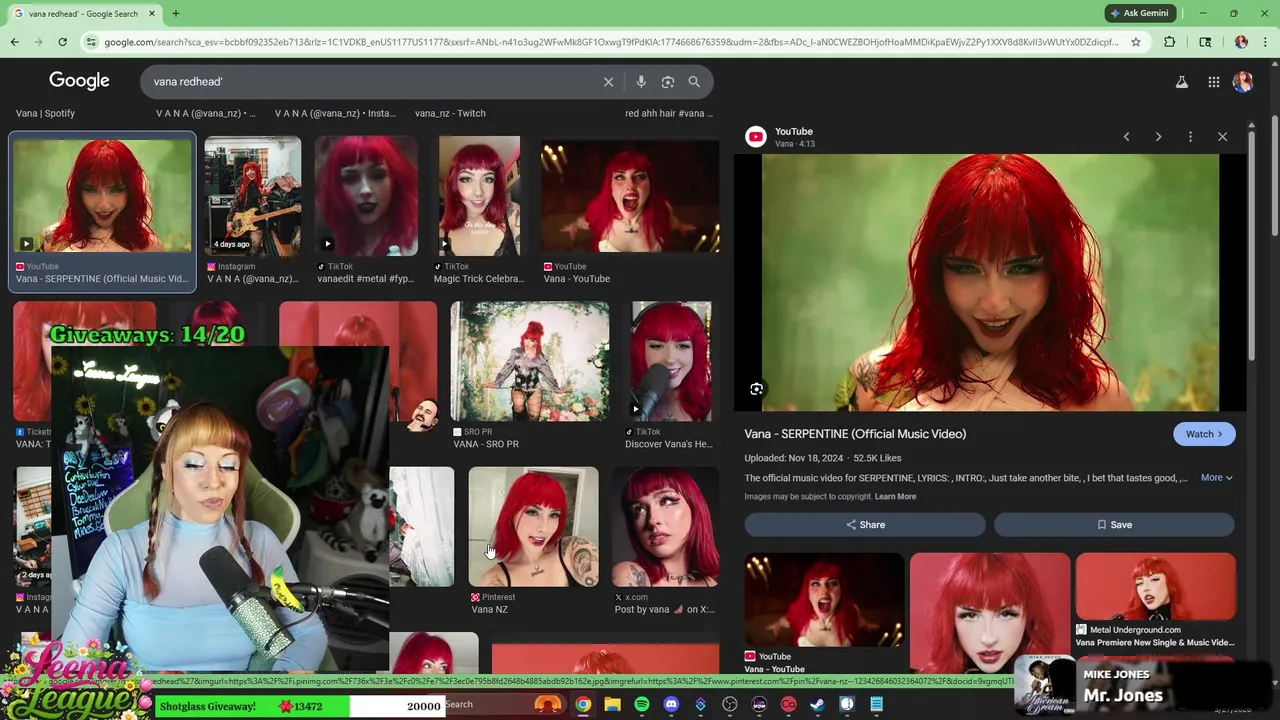Open the Google logo homepage link
1280x720 pixels.
point(79,81)
